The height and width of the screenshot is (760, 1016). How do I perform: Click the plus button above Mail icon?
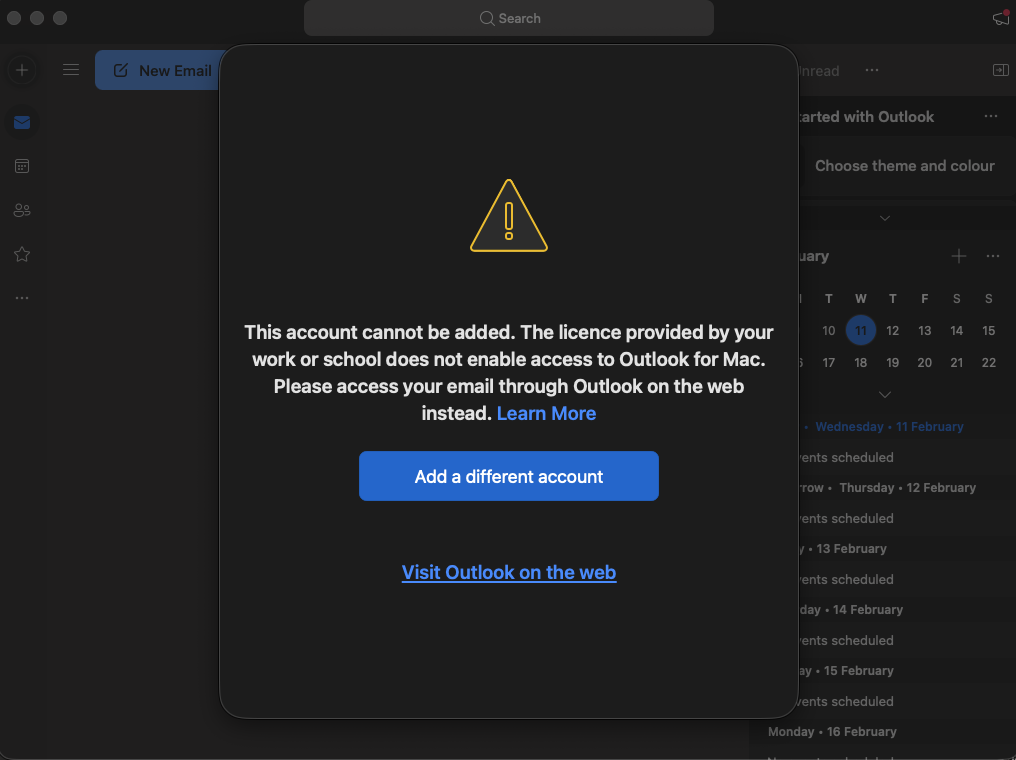[22, 70]
